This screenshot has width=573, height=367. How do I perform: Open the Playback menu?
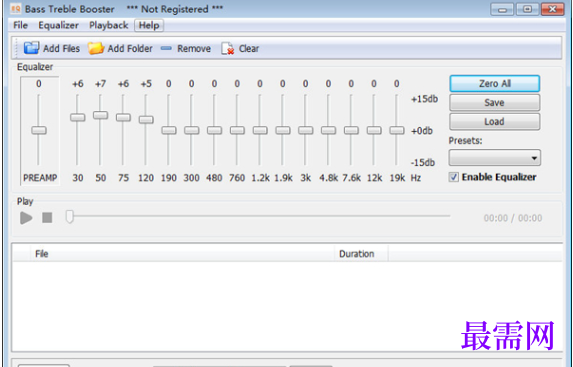click(x=109, y=25)
